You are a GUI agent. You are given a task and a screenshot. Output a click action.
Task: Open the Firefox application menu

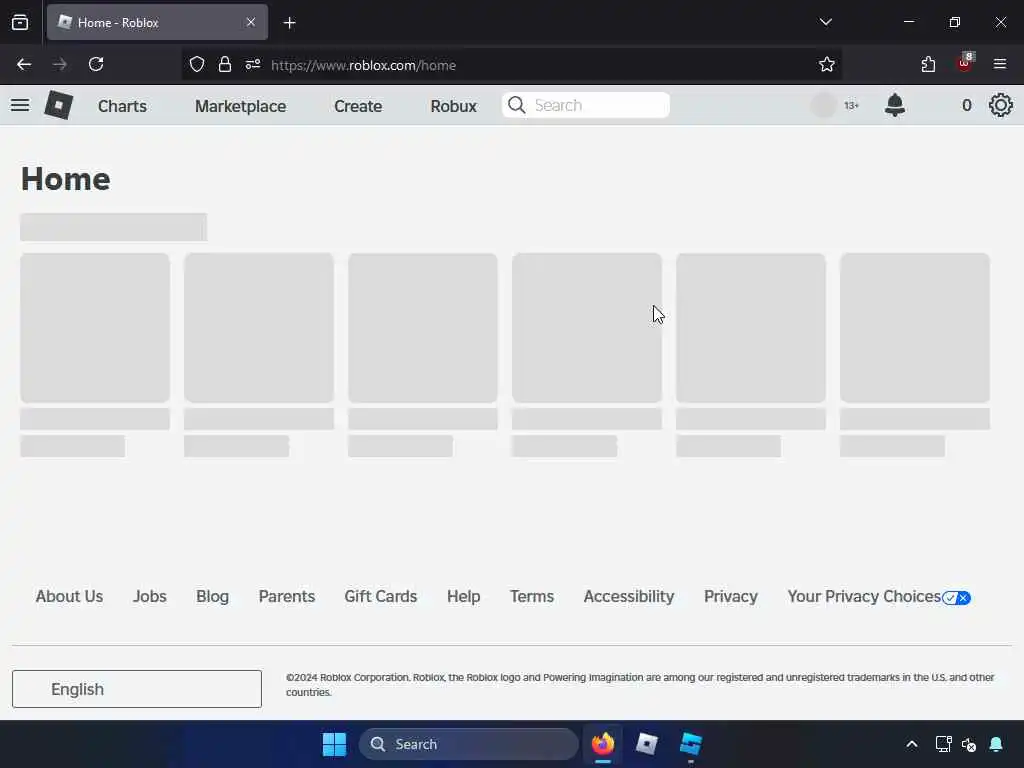coord(1000,65)
